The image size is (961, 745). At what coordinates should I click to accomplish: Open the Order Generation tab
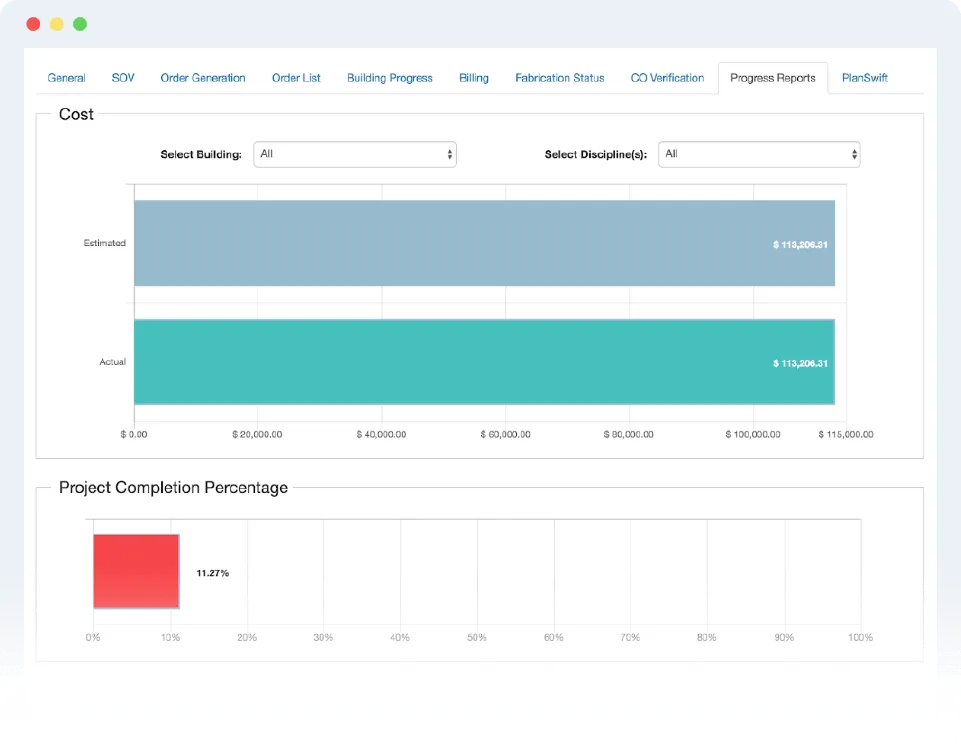[203, 78]
